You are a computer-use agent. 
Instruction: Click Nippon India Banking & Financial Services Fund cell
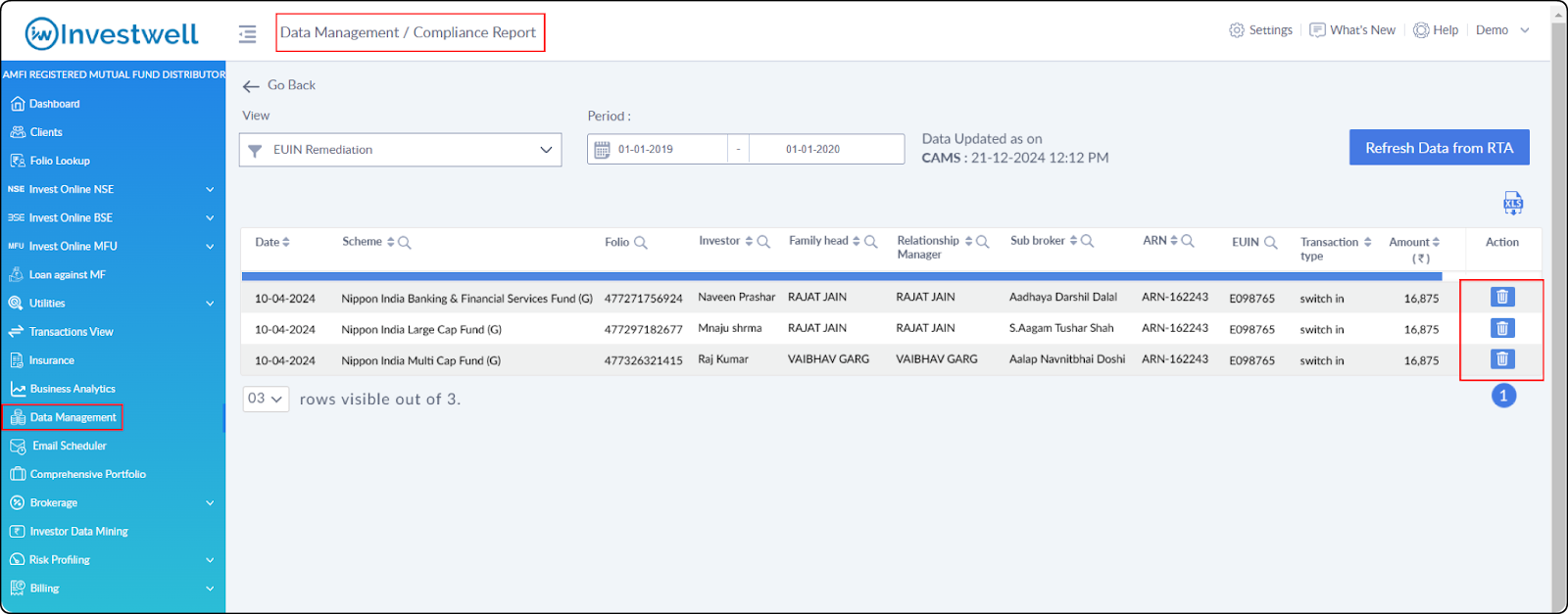pos(466,299)
